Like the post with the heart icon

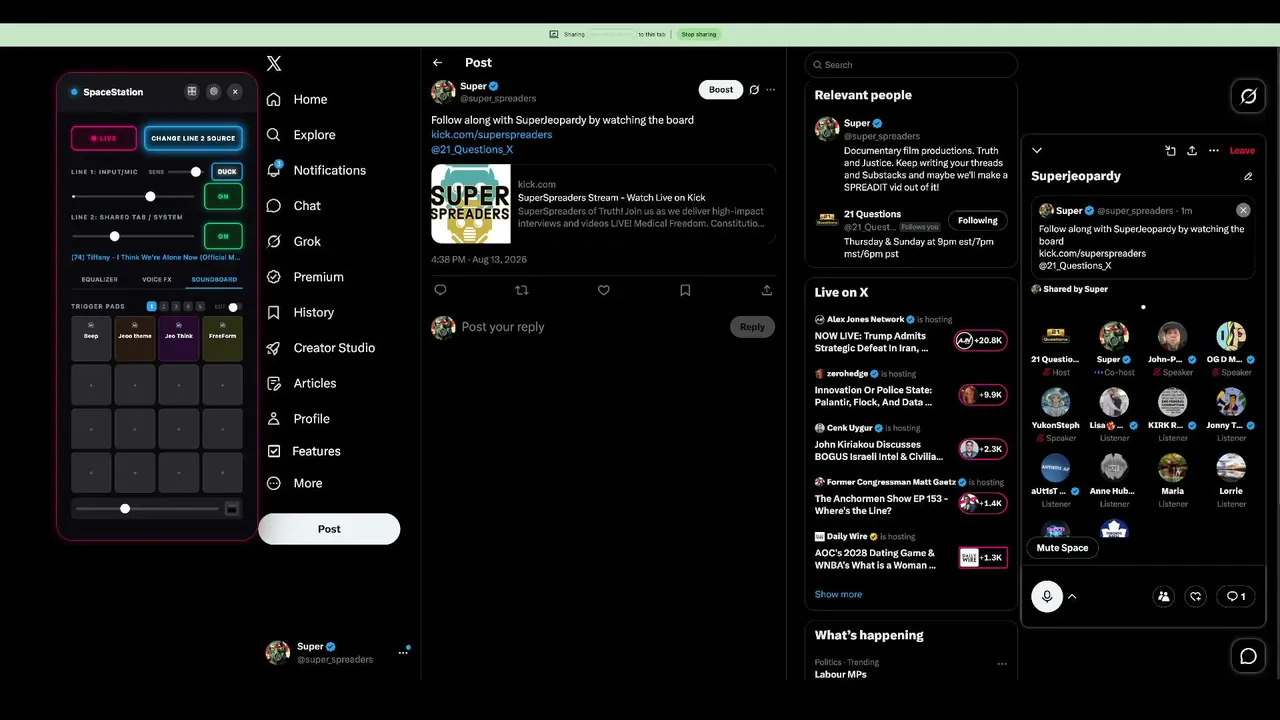click(603, 290)
